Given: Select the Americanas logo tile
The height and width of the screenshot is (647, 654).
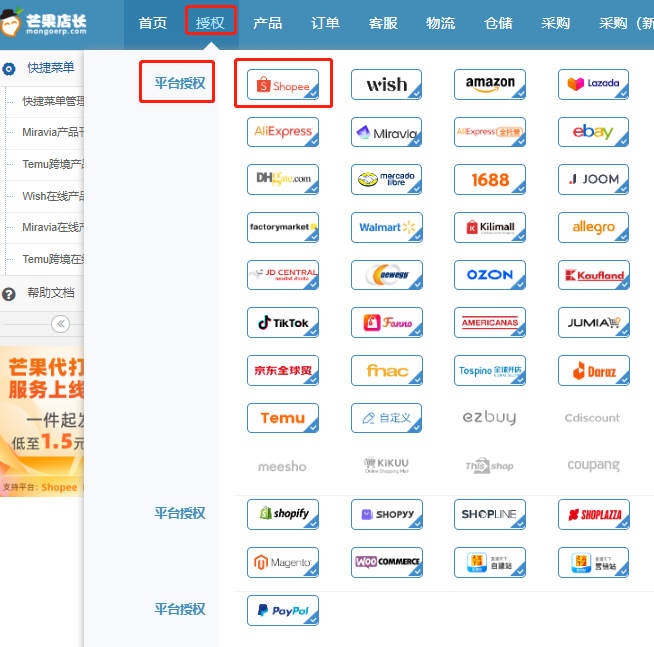Looking at the screenshot, I should tap(490, 322).
